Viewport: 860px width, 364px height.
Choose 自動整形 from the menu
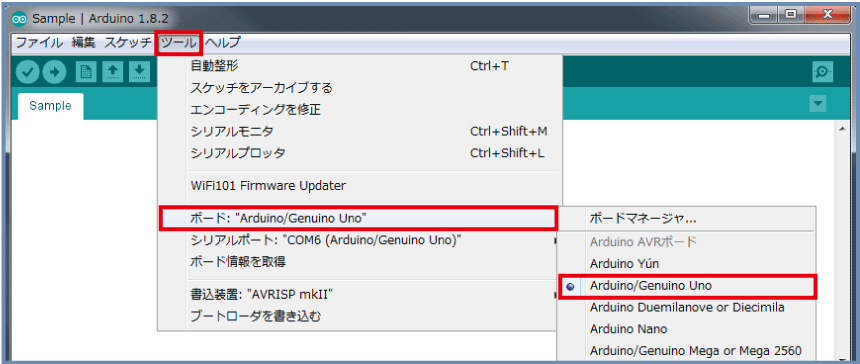tap(360, 66)
